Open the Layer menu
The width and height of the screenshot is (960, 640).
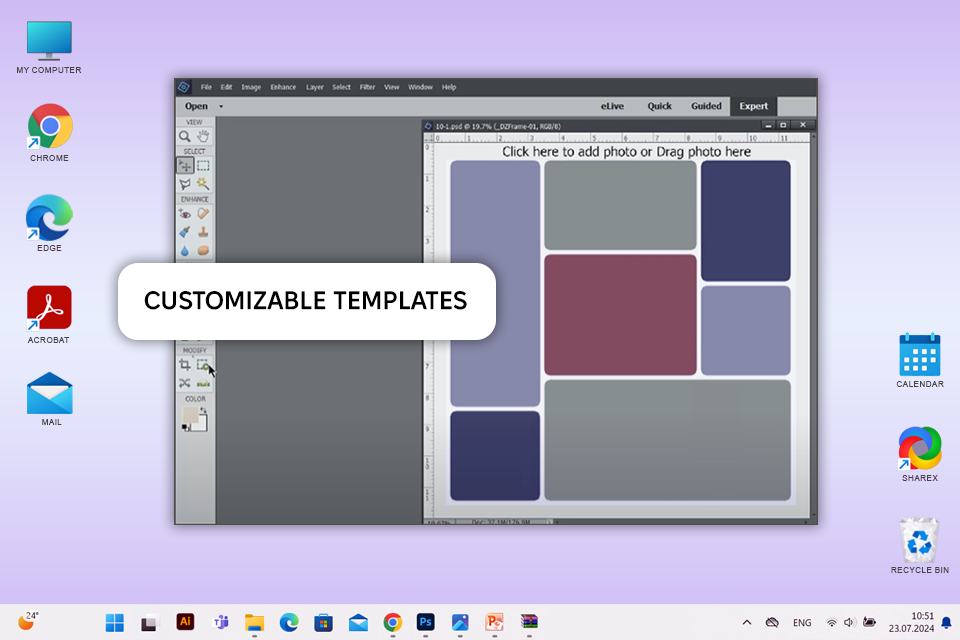tap(315, 87)
